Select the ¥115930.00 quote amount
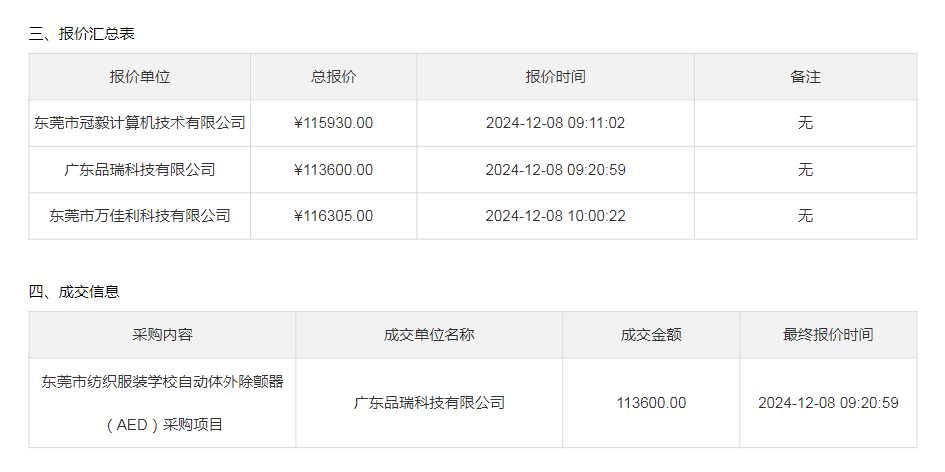 [333, 123]
